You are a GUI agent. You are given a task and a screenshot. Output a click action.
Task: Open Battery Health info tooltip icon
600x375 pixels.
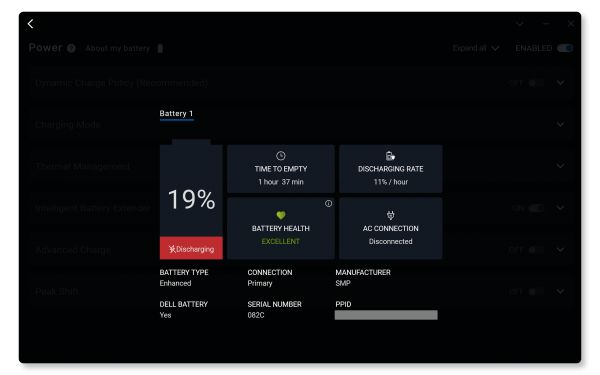point(328,204)
